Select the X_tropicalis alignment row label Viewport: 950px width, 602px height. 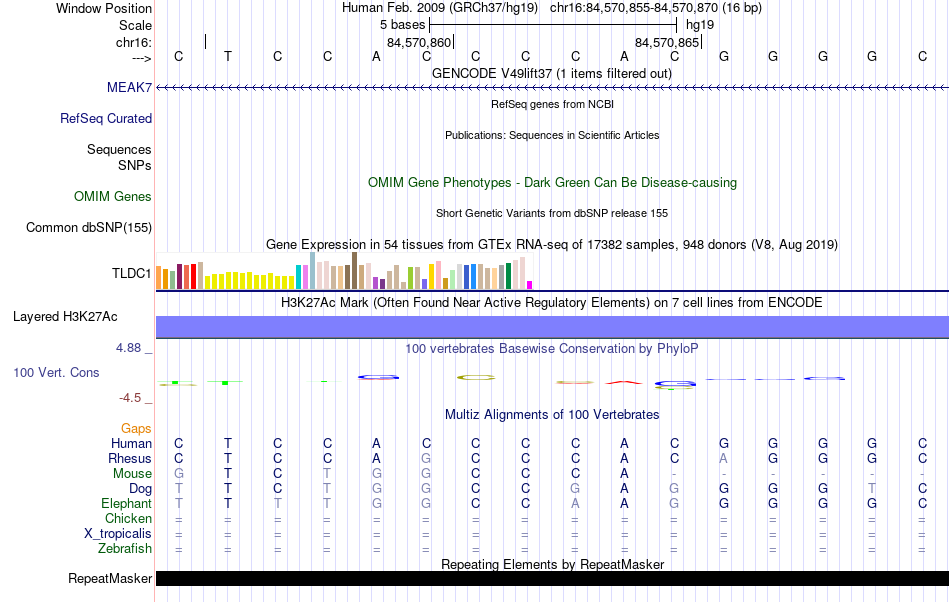[118, 534]
